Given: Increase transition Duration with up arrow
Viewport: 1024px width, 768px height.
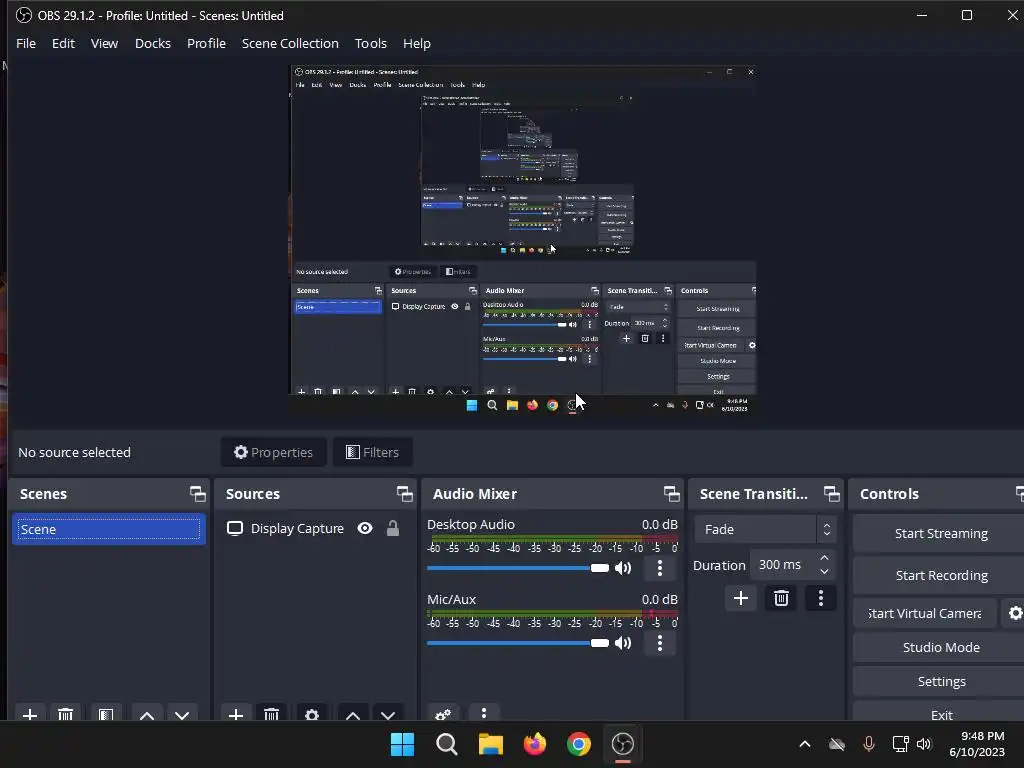Looking at the screenshot, I should (x=824, y=558).
